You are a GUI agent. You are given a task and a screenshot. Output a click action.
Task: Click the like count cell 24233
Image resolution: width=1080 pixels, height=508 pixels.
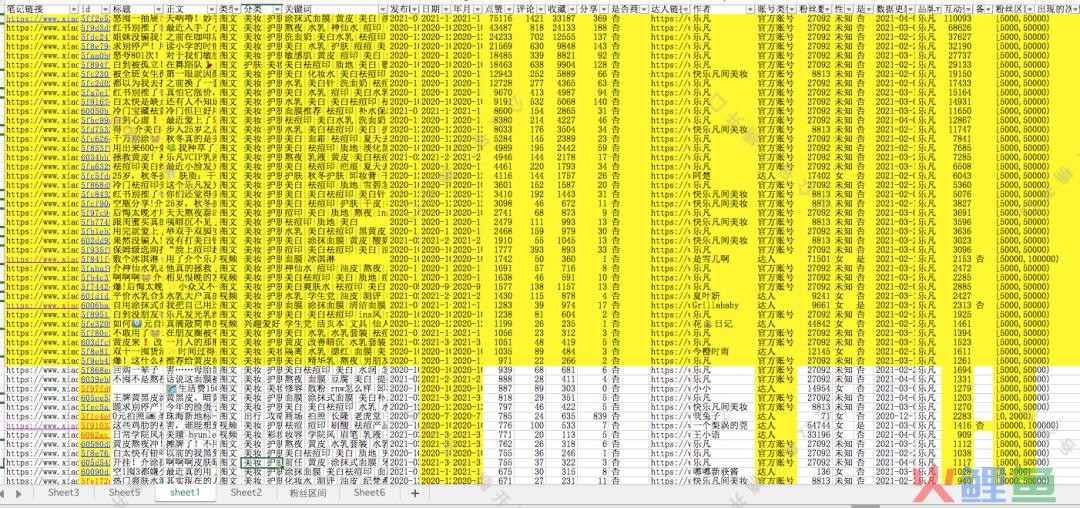coord(499,36)
